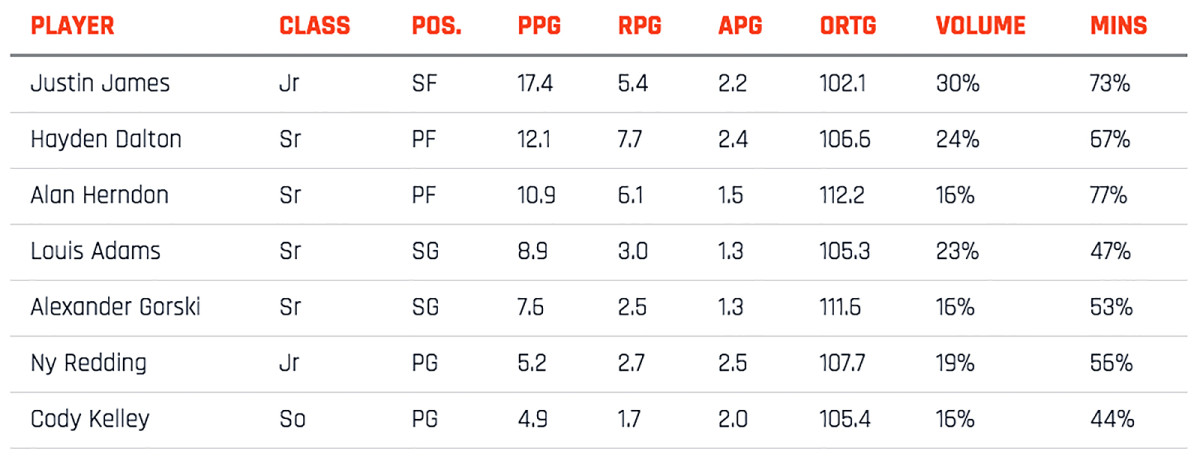Click the POS. column header
The image size is (1200, 467).
[x=437, y=25]
